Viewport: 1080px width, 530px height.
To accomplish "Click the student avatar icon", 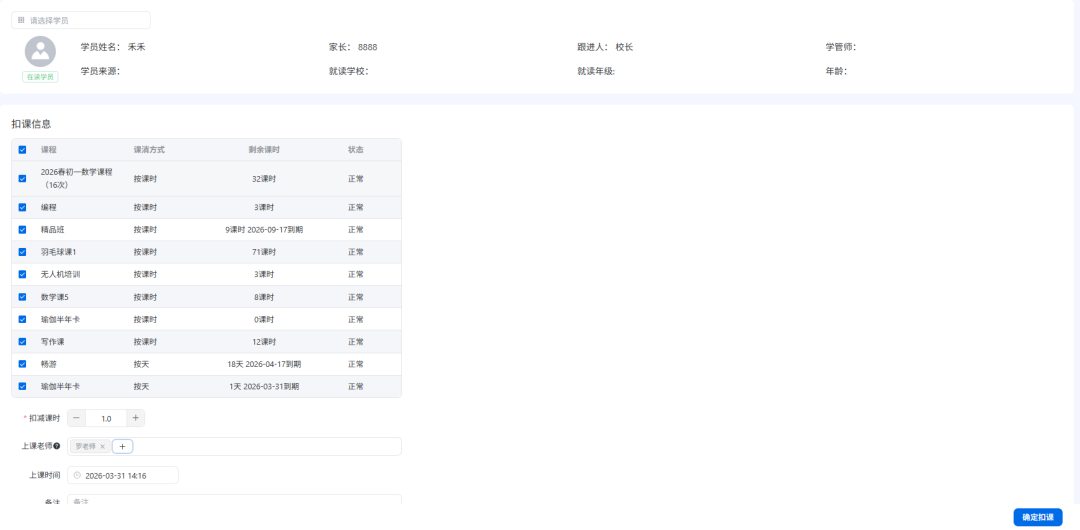I will tap(40, 51).
